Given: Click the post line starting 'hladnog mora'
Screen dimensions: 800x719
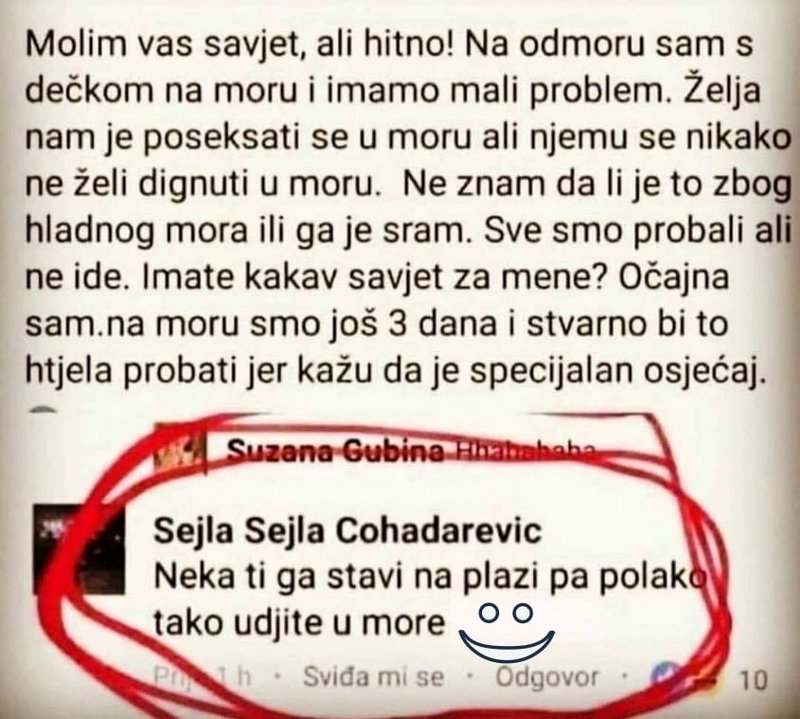Looking at the screenshot, I should (x=408, y=232).
